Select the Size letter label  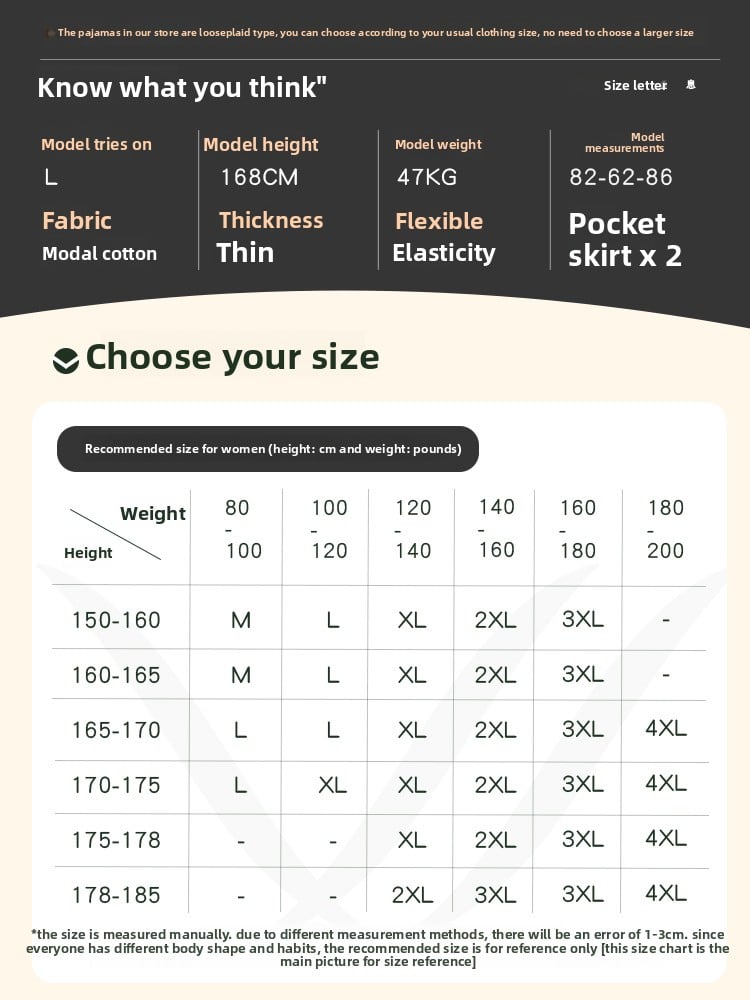(x=634, y=85)
